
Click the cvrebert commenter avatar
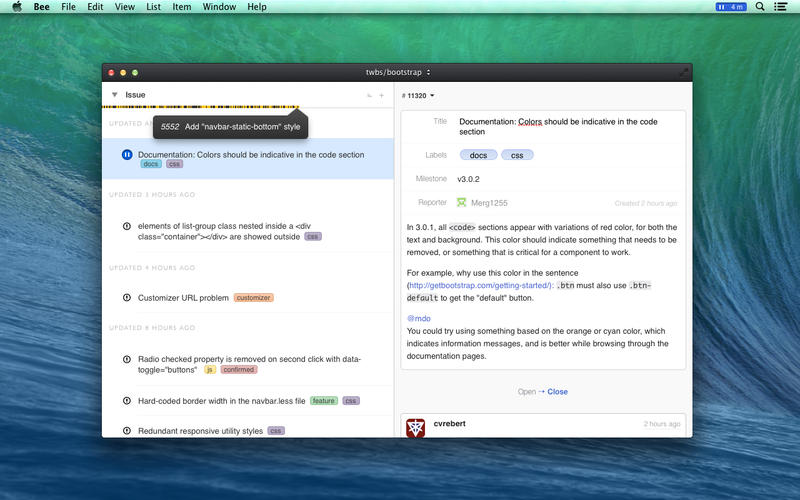[416, 427]
